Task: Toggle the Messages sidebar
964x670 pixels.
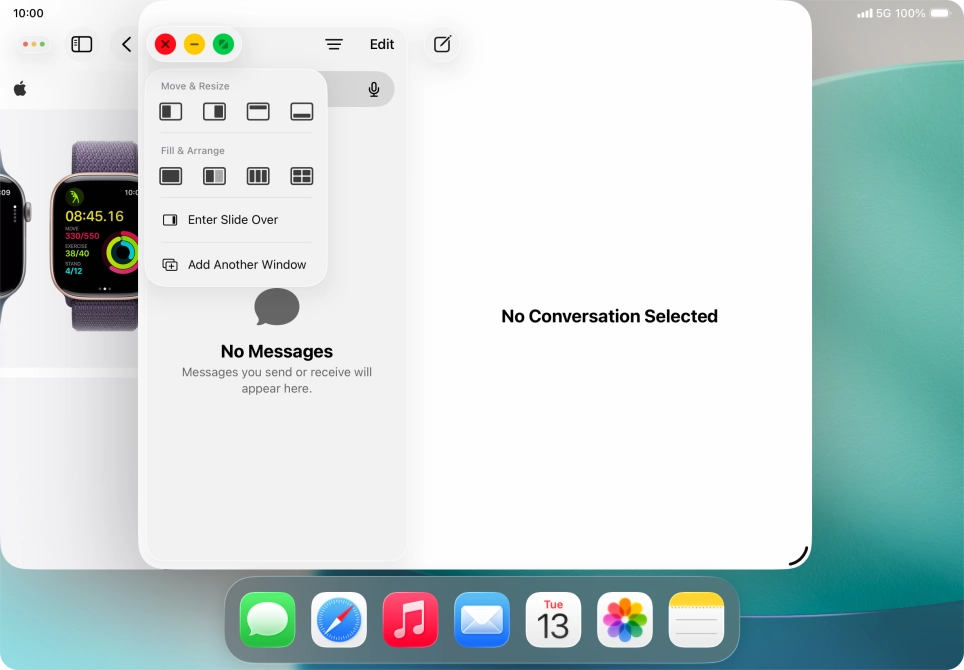Action: 81,44
